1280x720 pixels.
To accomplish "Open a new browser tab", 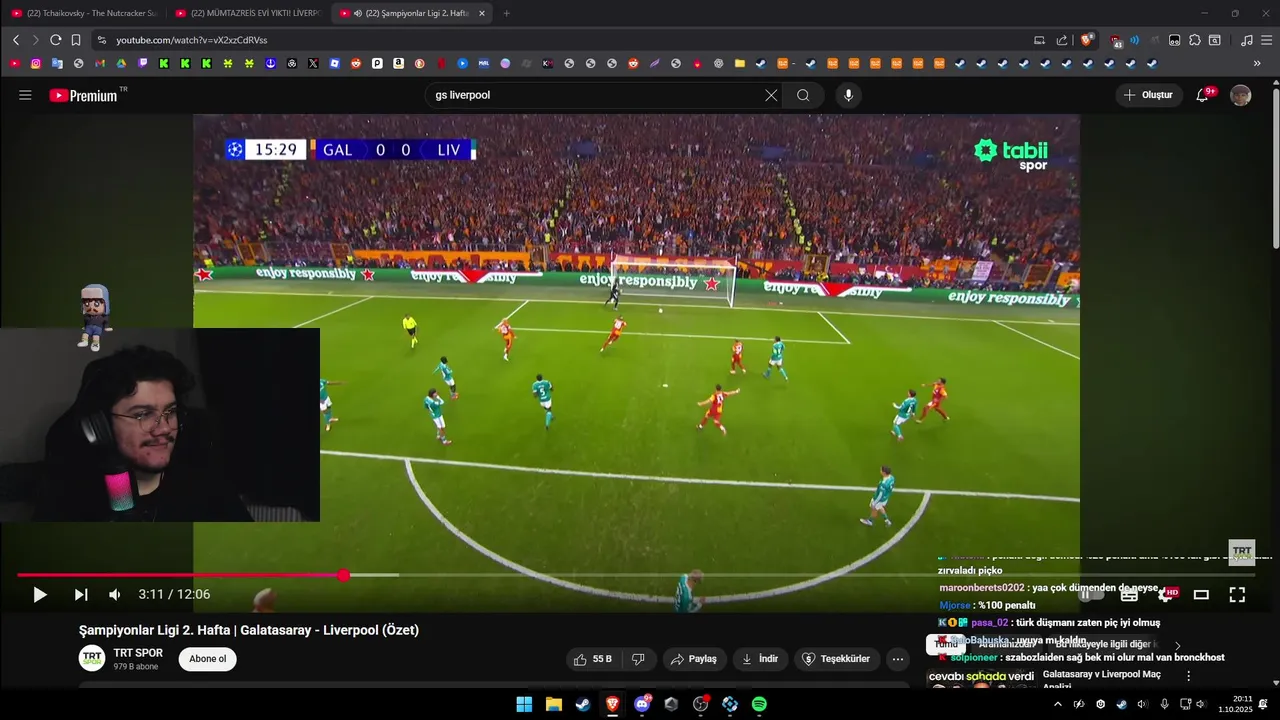I will [506, 13].
